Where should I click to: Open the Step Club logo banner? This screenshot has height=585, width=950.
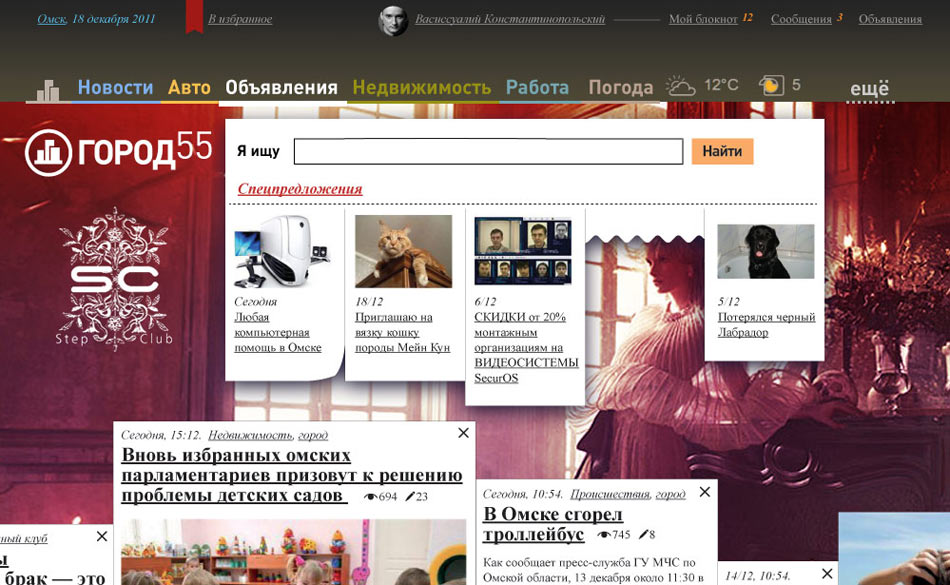[x=113, y=280]
